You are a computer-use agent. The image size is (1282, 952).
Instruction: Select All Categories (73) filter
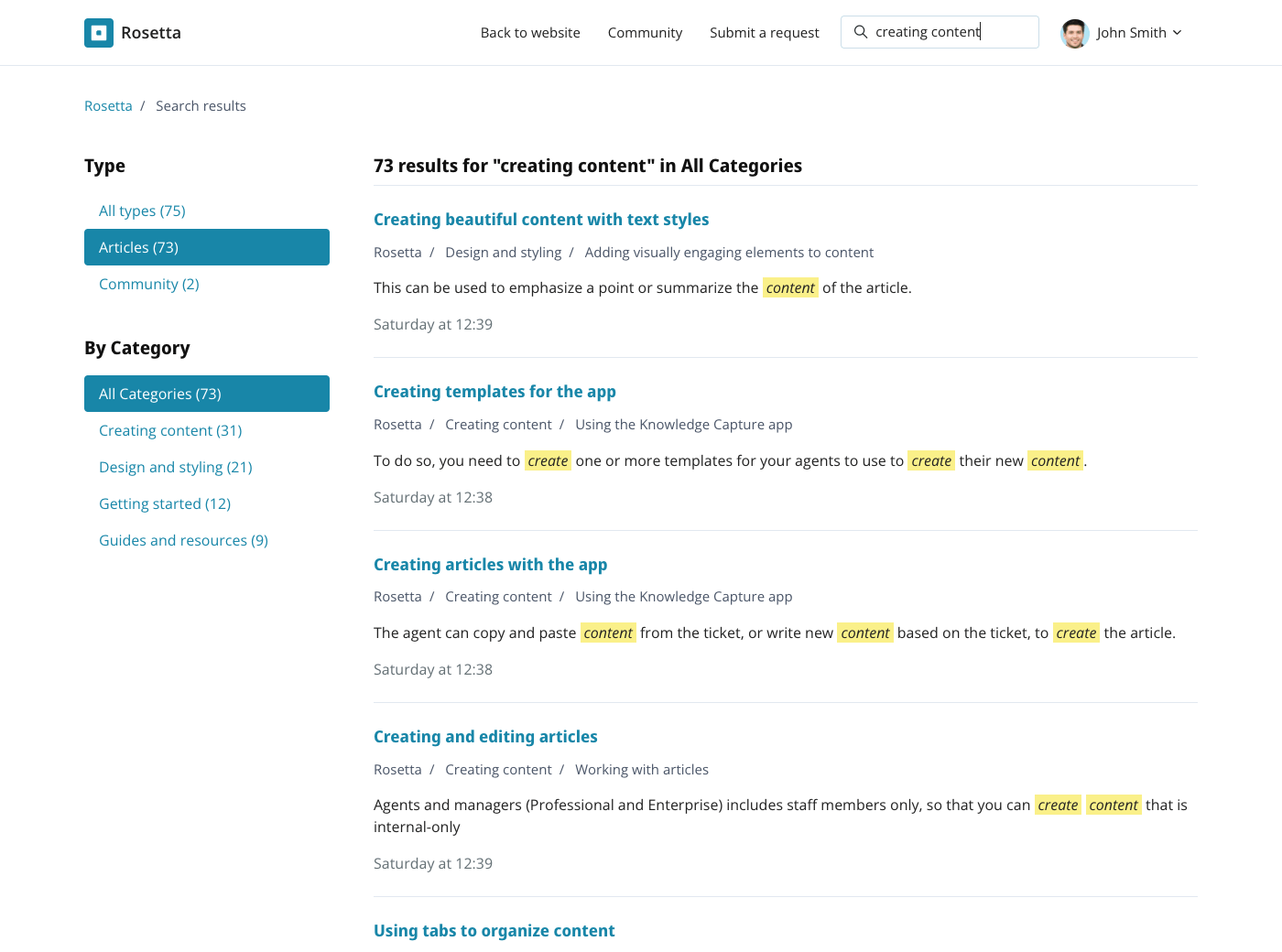[x=207, y=394]
